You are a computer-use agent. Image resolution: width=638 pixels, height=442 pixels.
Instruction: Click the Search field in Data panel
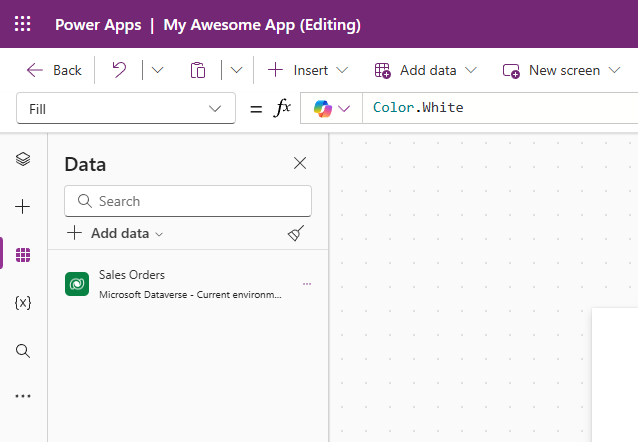(188, 201)
